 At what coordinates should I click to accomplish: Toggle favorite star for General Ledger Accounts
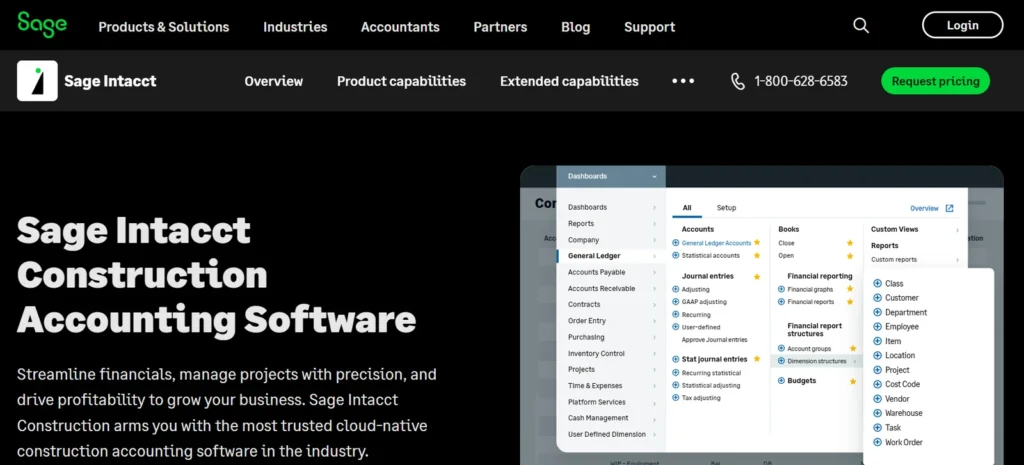[757, 242]
